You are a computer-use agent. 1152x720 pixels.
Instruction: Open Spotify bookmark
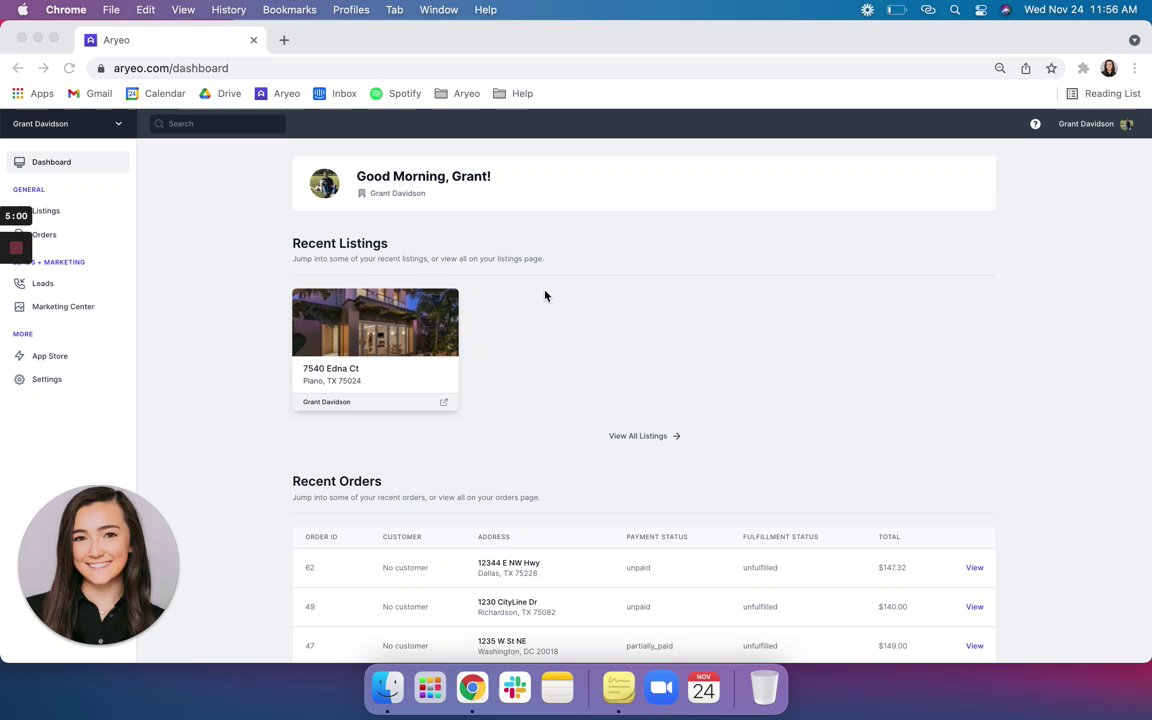(395, 93)
